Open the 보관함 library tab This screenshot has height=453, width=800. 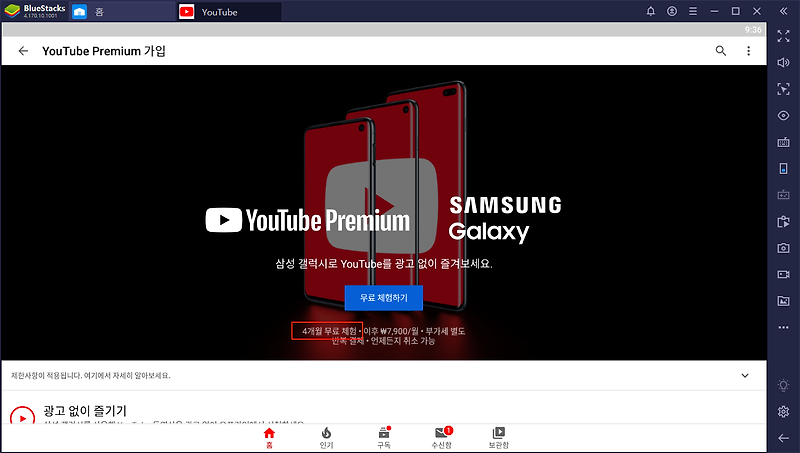click(498, 438)
